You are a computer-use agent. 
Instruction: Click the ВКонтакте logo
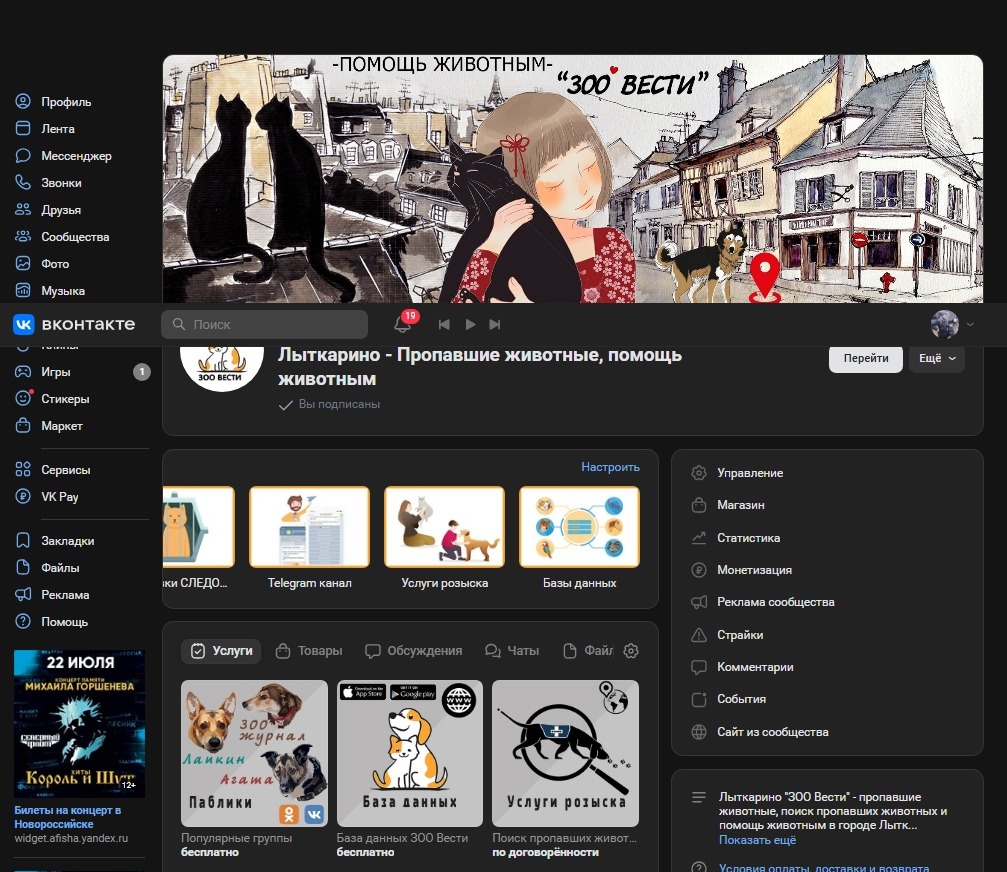pyautogui.click(x=74, y=324)
